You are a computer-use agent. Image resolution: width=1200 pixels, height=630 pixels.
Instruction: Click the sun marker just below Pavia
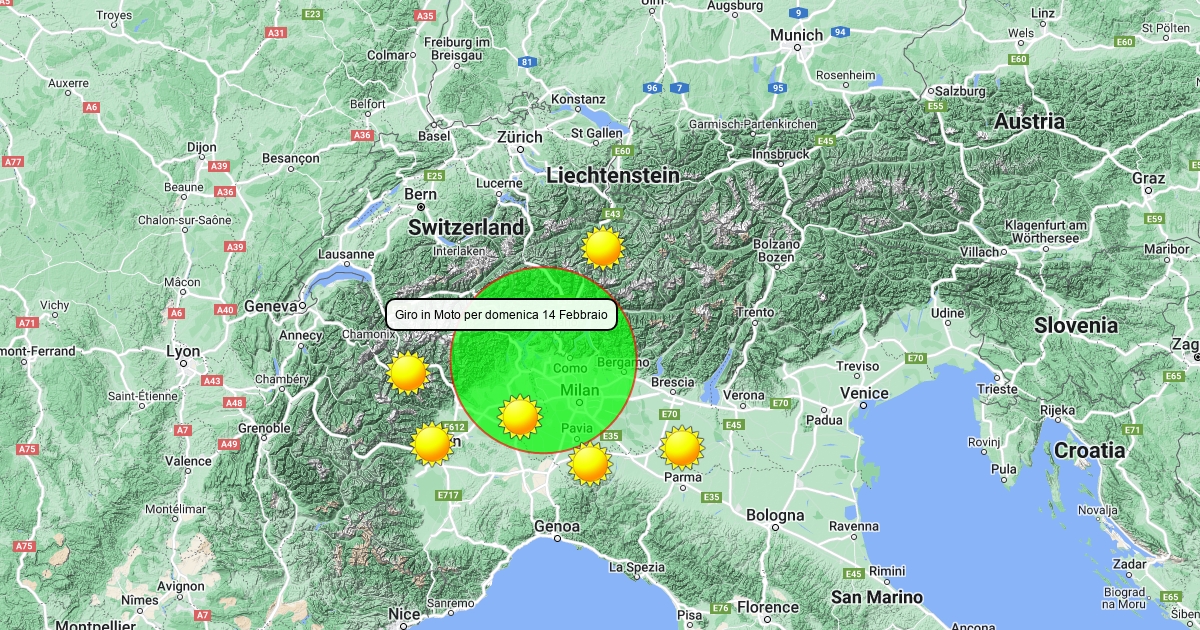590,464
